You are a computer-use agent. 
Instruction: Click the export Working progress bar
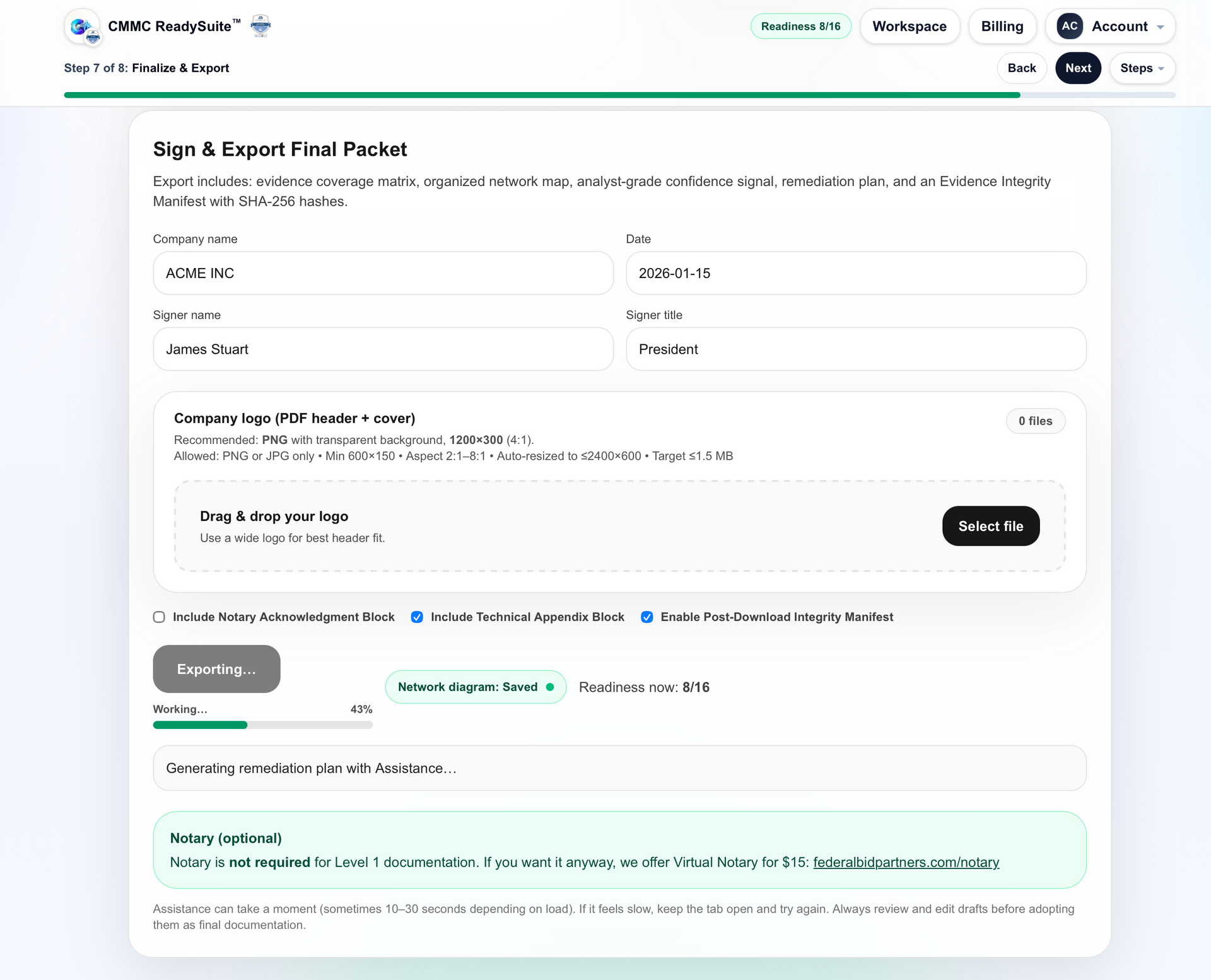pos(262,725)
